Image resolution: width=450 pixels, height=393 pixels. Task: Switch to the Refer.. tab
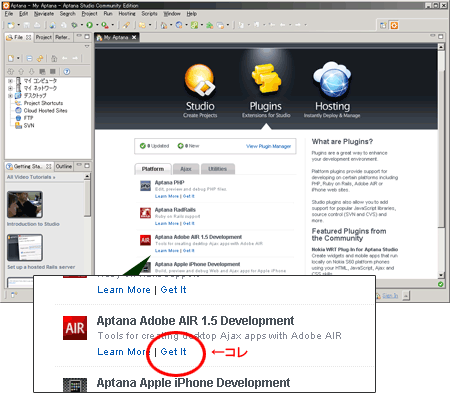pyautogui.click(x=63, y=37)
